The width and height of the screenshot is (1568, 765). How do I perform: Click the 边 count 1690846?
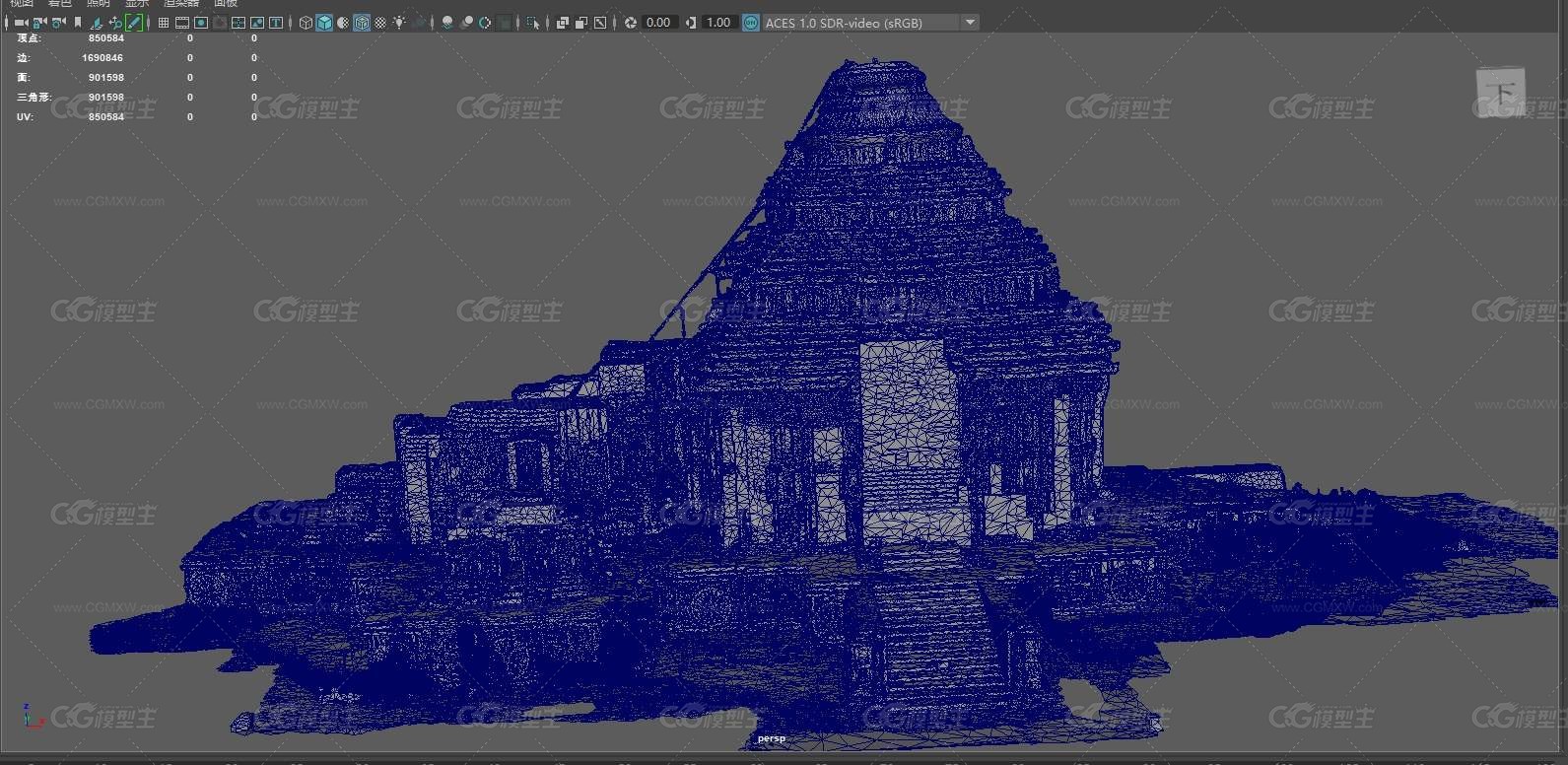(x=102, y=58)
